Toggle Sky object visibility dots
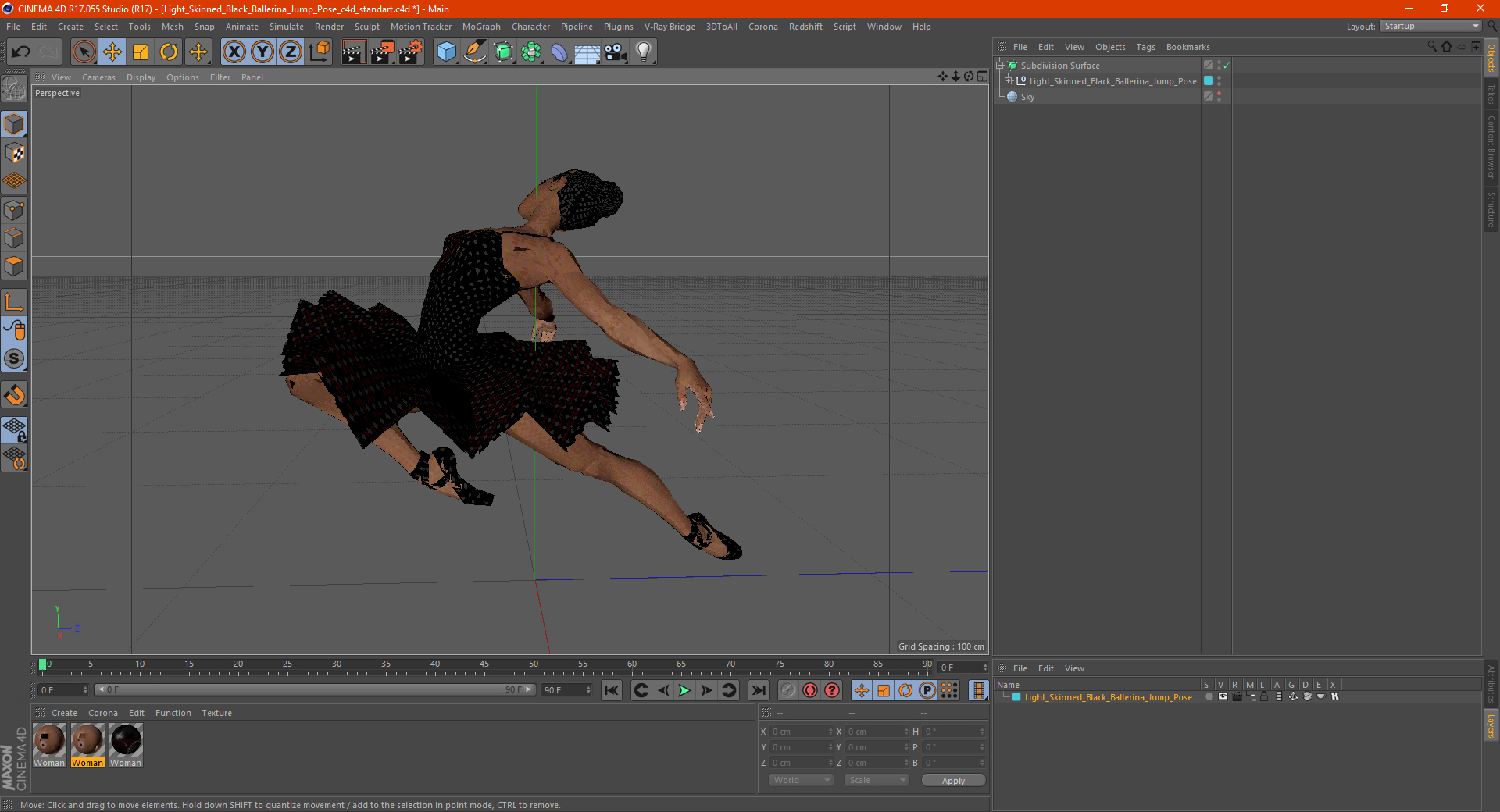 coord(1219,97)
